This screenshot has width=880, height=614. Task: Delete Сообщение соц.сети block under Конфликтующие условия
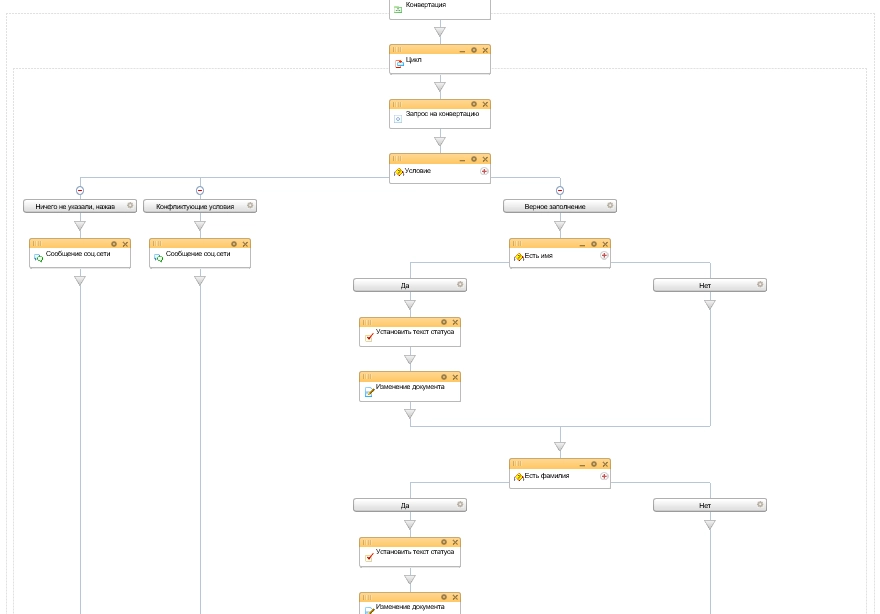click(245, 244)
